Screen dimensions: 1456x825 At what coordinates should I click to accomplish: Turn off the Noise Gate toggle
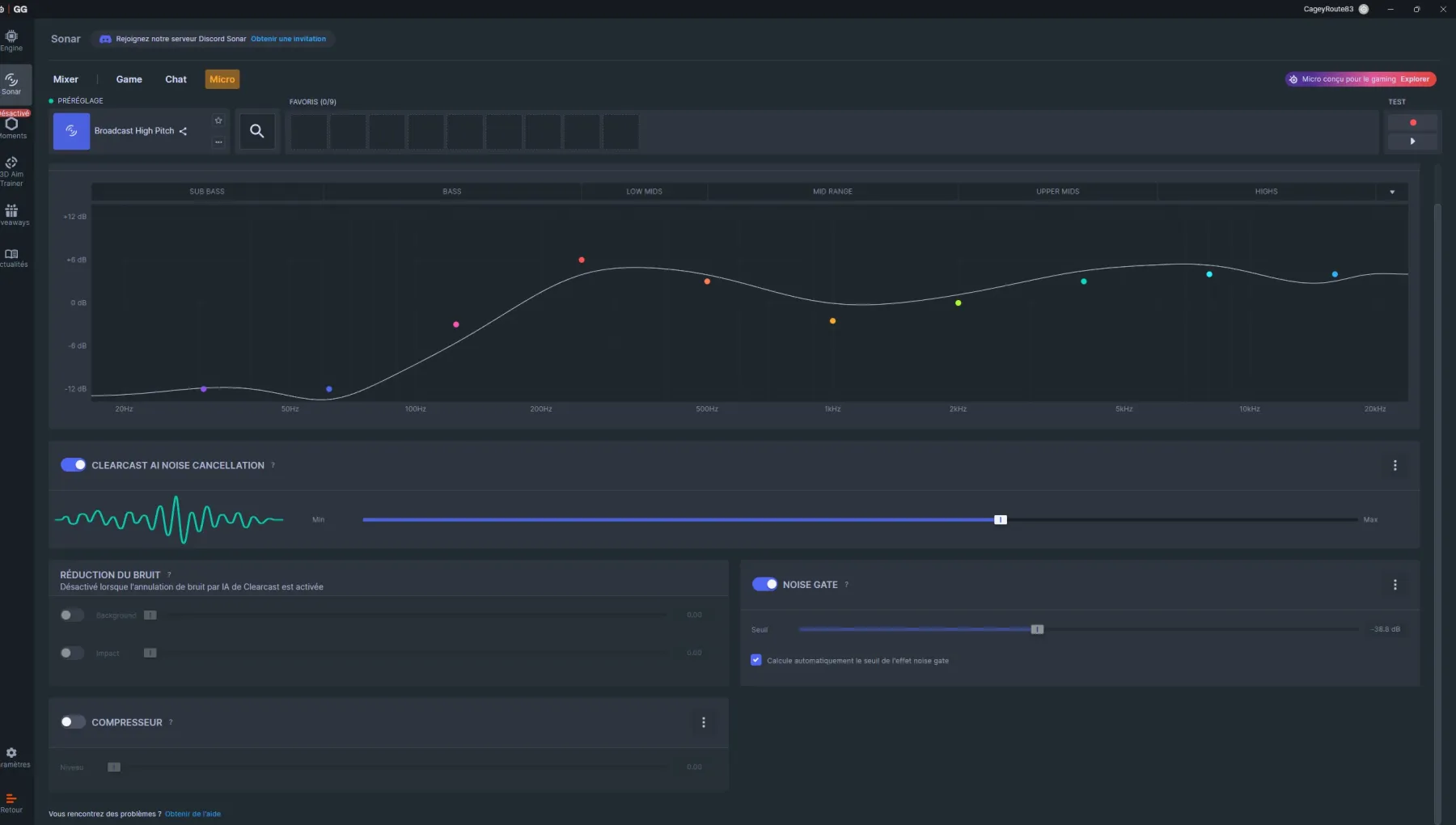[764, 585]
